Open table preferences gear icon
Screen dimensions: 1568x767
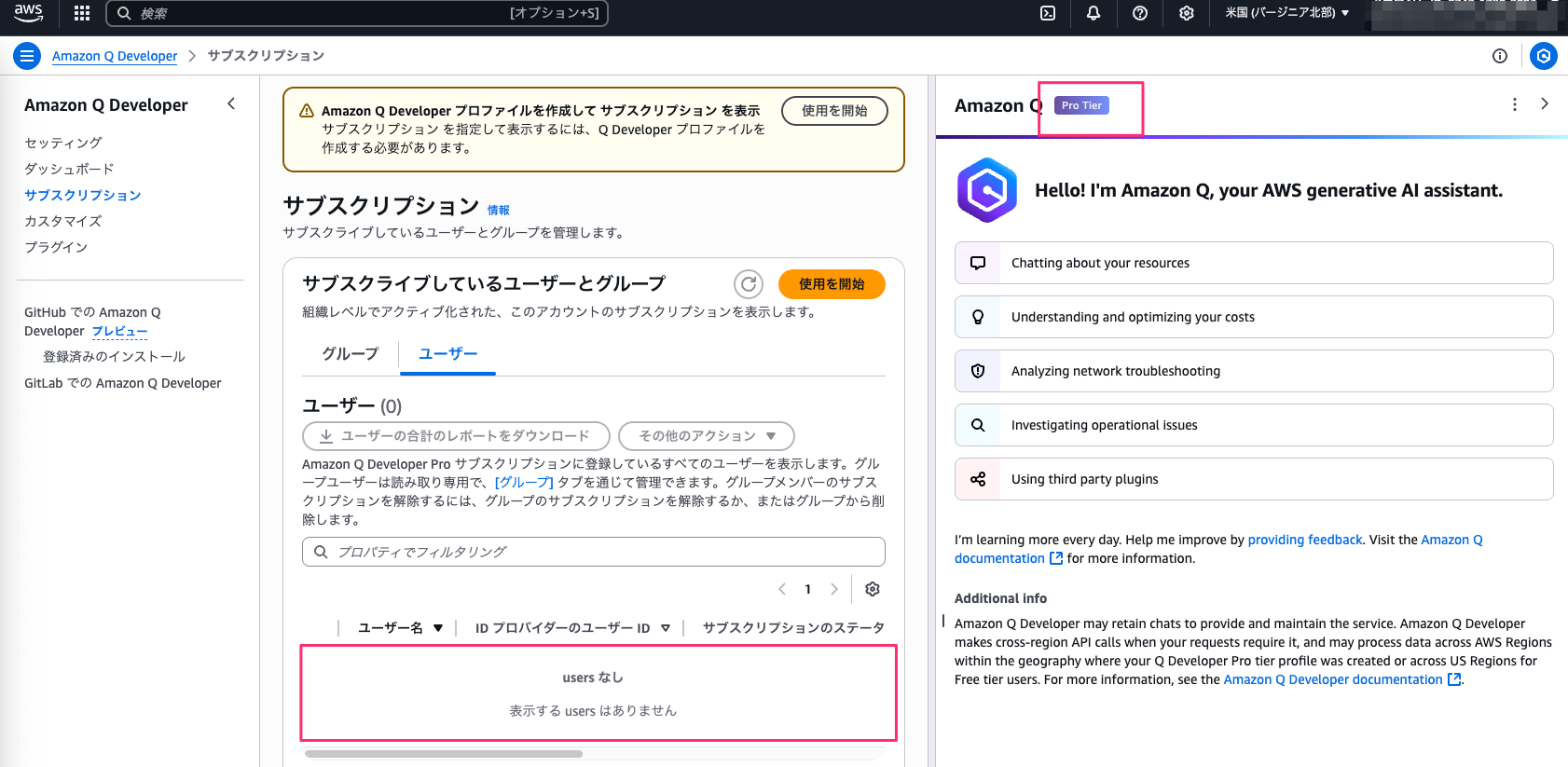click(873, 589)
